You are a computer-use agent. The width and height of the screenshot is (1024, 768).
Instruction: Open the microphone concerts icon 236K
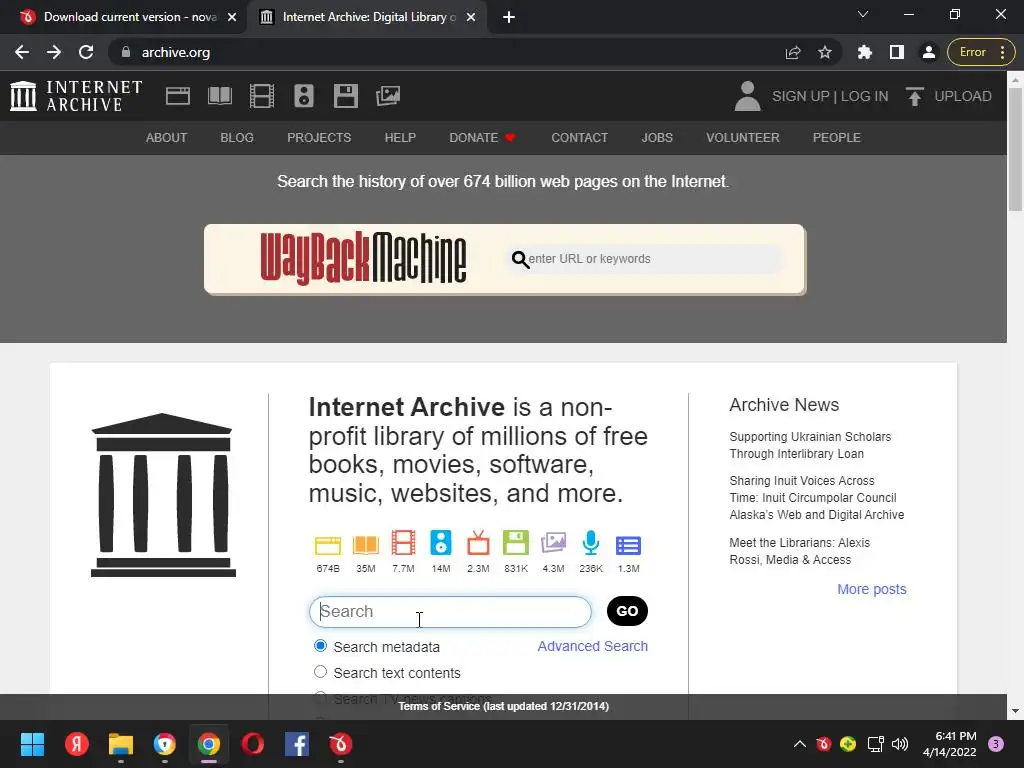[x=591, y=543]
